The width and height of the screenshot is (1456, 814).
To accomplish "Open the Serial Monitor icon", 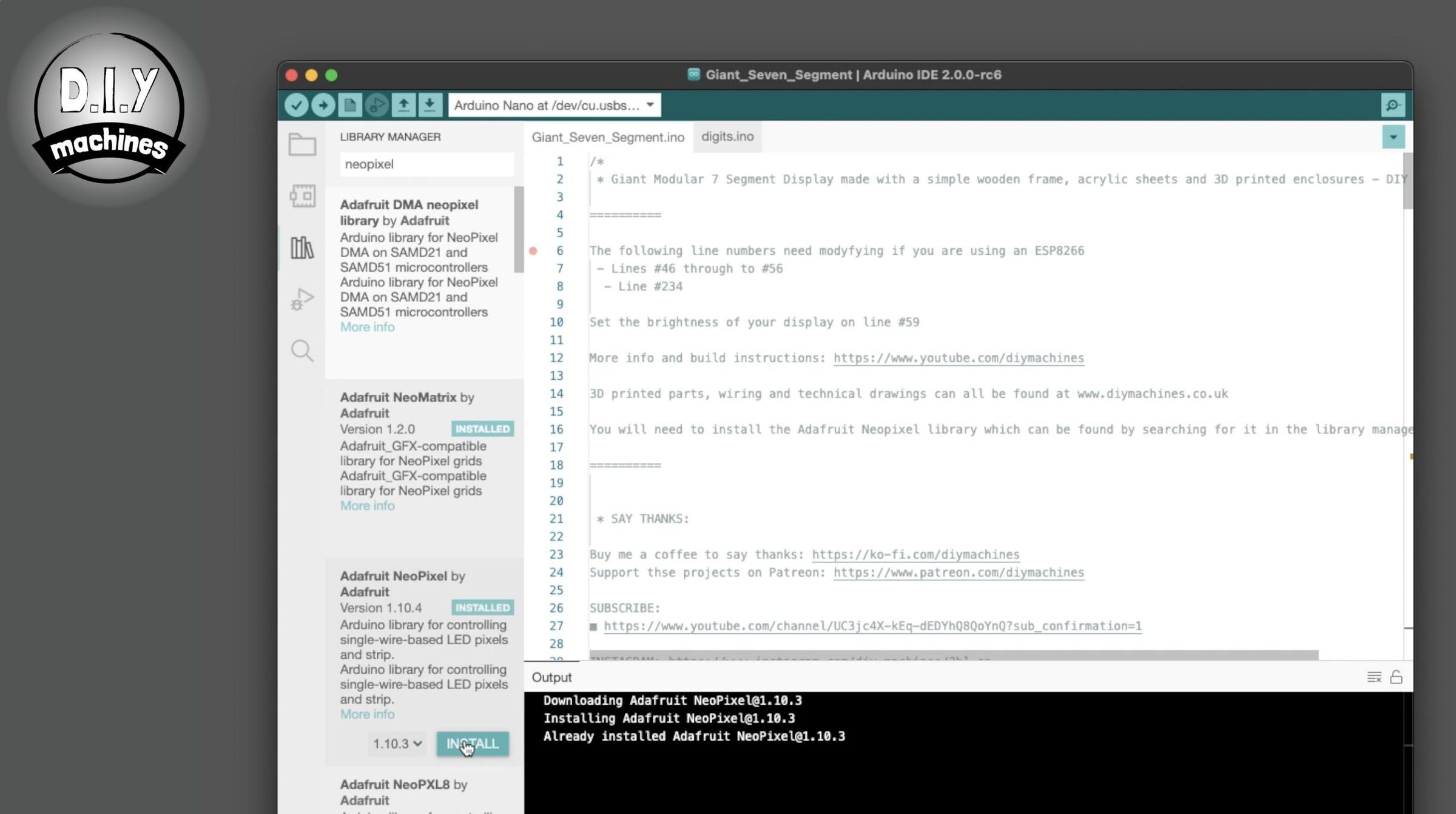I will coord(1393,105).
